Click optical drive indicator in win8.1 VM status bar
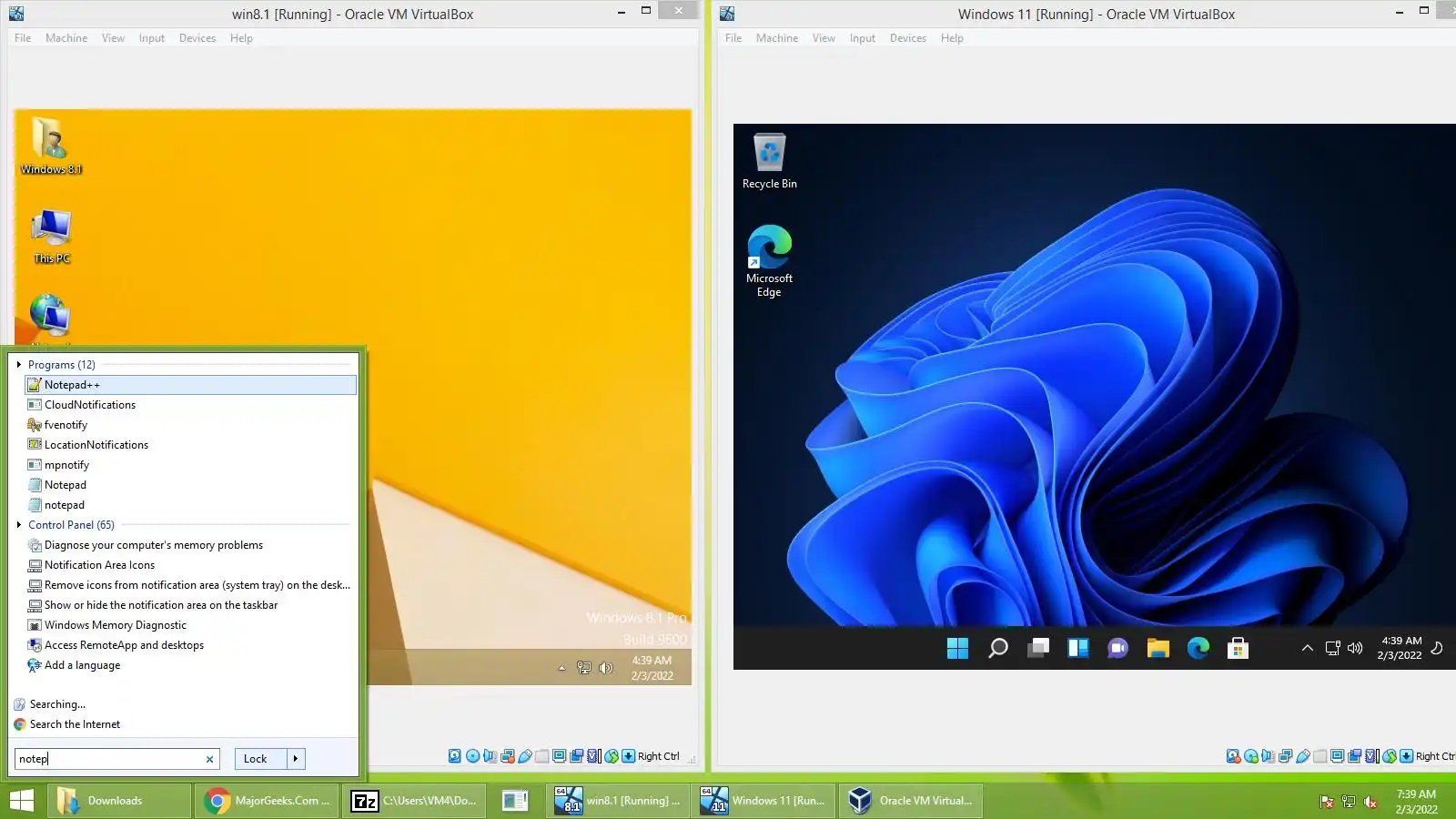 point(472,756)
